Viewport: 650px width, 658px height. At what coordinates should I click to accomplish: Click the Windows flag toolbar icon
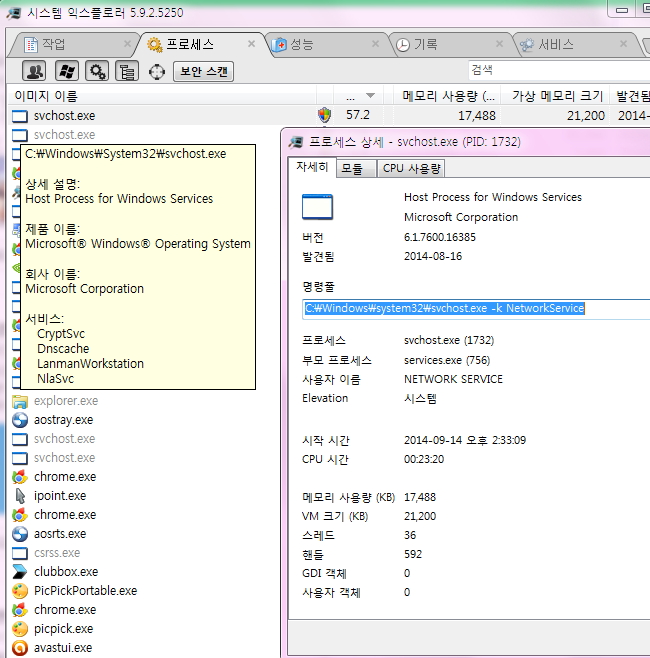point(67,71)
